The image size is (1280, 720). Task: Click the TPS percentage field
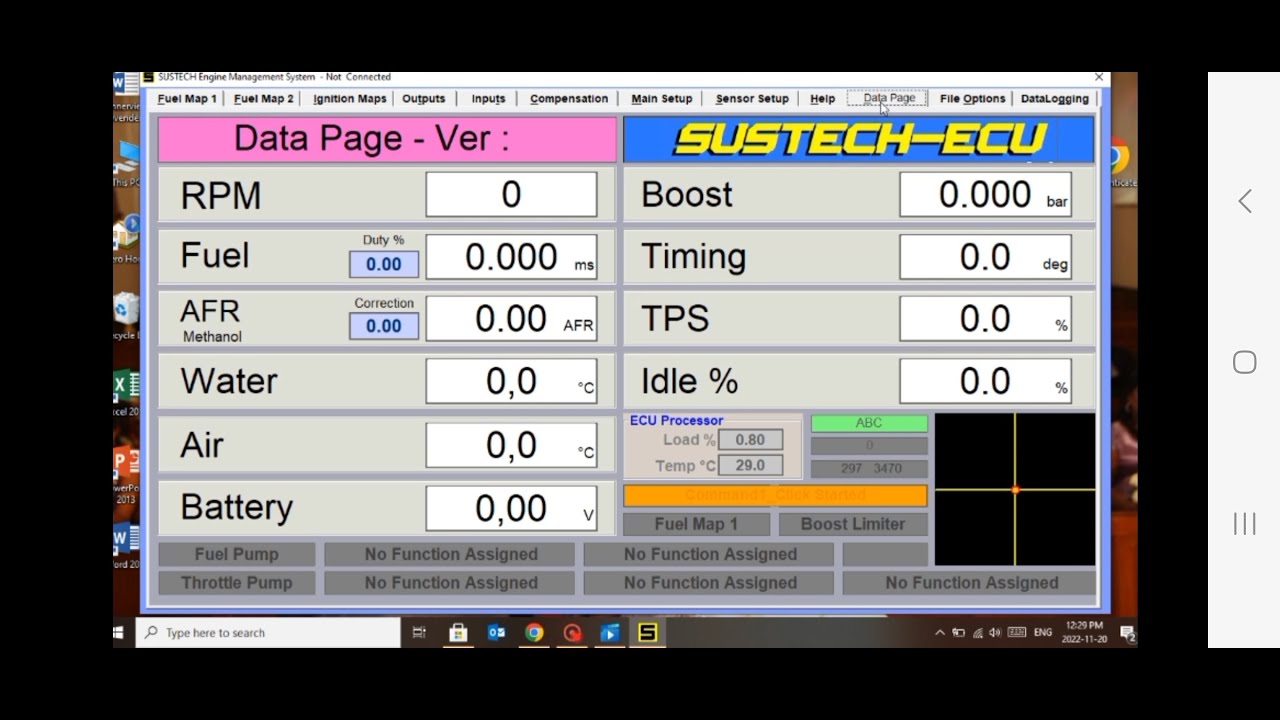click(985, 319)
